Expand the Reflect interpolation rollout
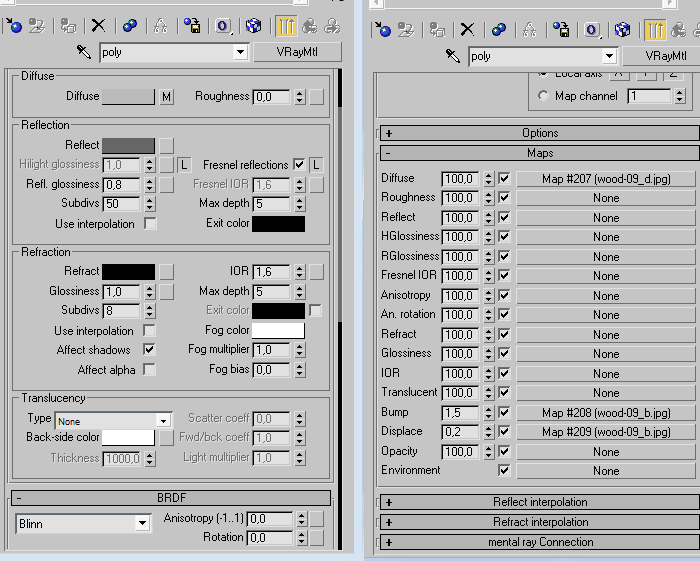700x561 pixels. pos(538,502)
